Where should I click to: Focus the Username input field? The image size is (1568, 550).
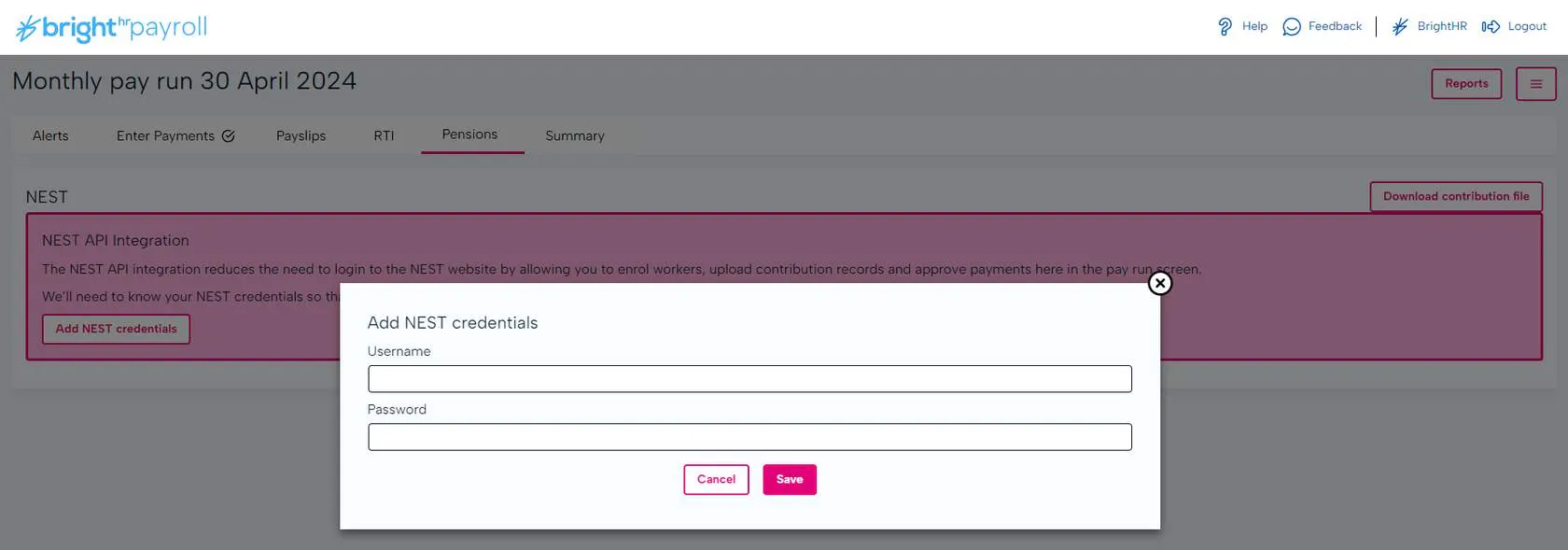(x=749, y=379)
